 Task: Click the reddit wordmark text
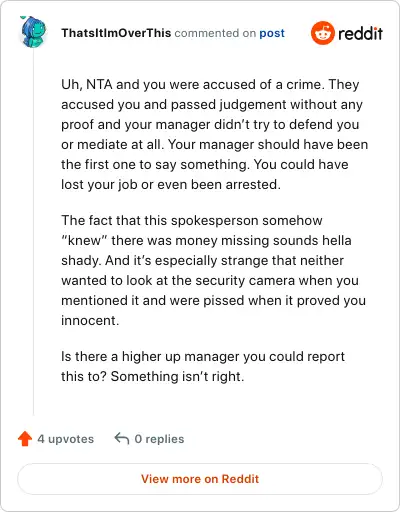(360, 33)
